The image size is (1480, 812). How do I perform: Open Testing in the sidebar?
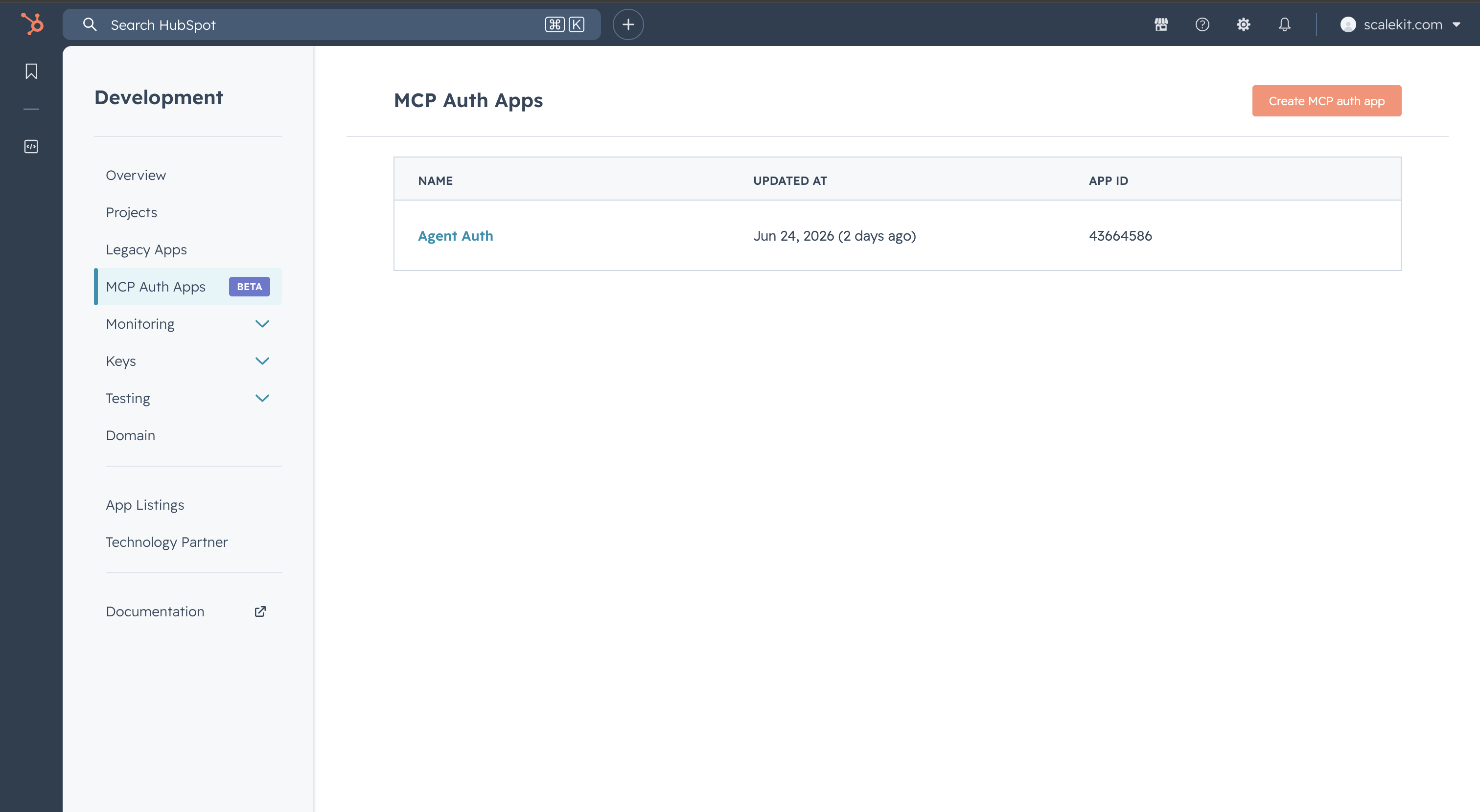click(128, 399)
